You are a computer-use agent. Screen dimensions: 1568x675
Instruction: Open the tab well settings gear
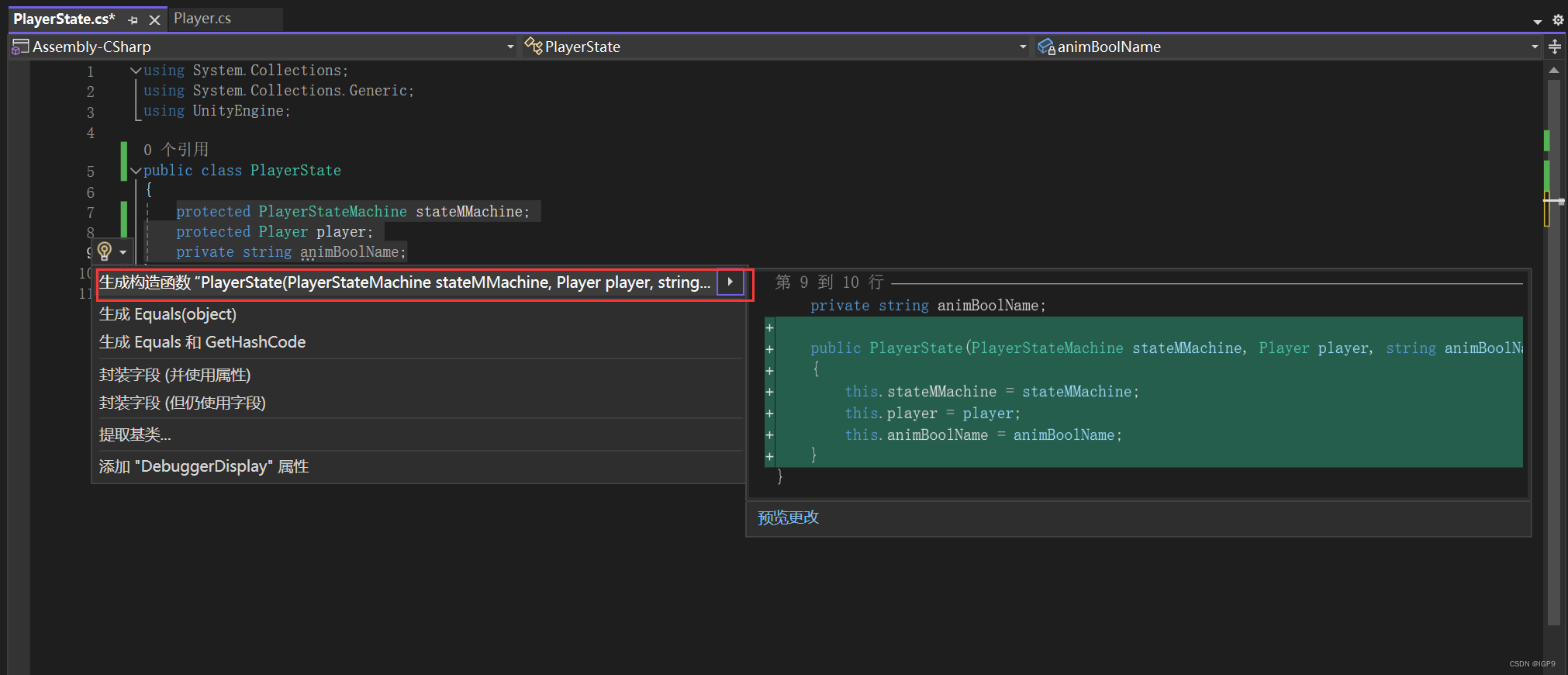[x=1558, y=20]
